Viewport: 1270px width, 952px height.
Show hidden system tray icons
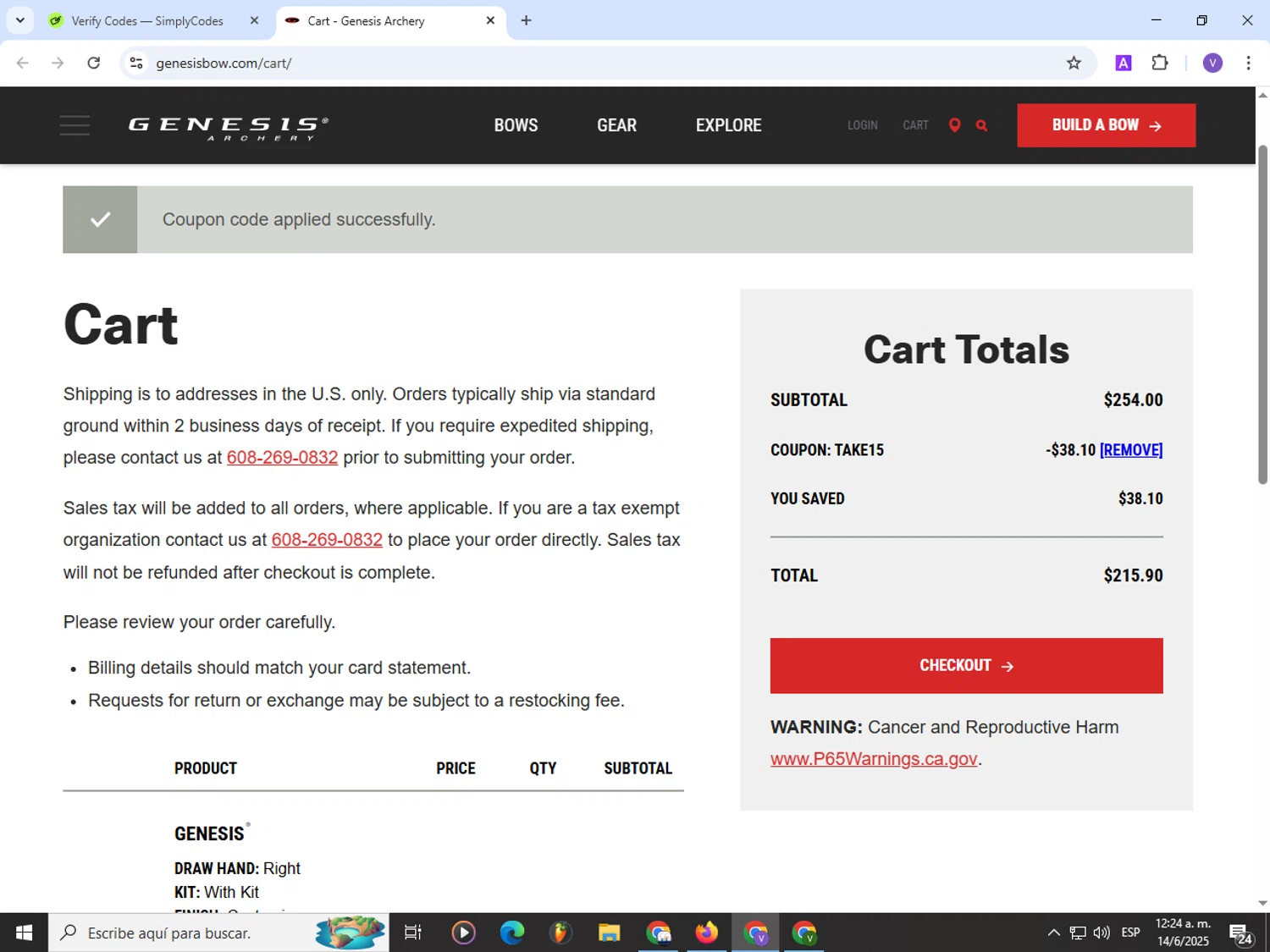coord(1053,933)
